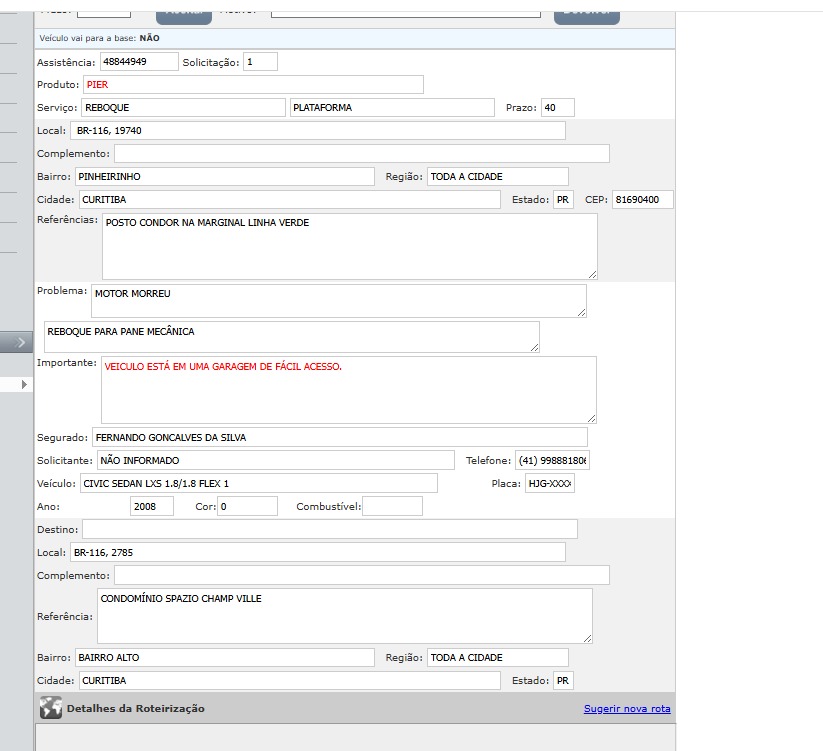823x751 pixels.
Task: Click the Referências textarea POSTO CONDOR
Action: 350,246
